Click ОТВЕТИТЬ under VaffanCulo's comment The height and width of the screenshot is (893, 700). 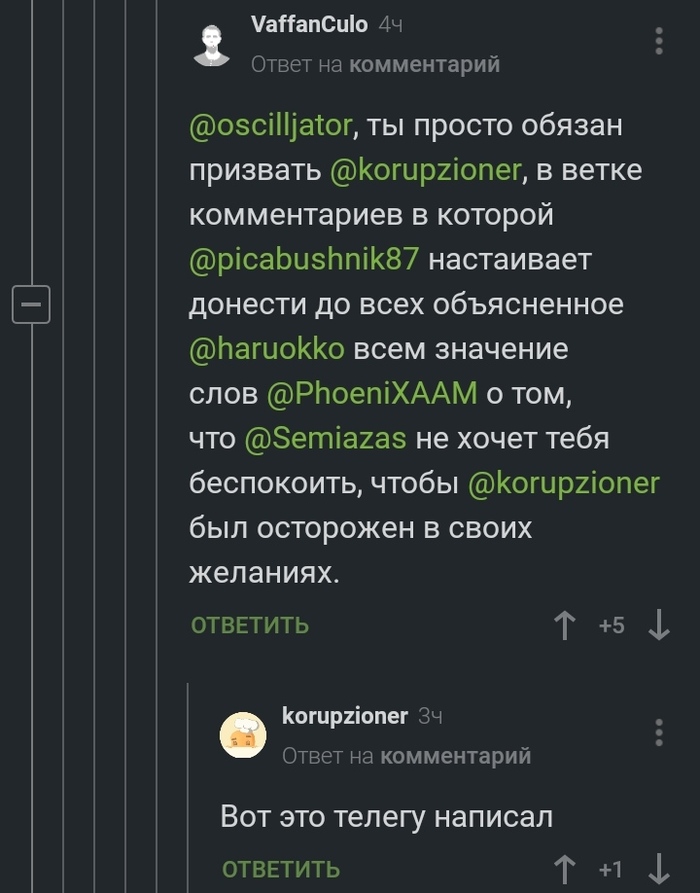(250, 626)
